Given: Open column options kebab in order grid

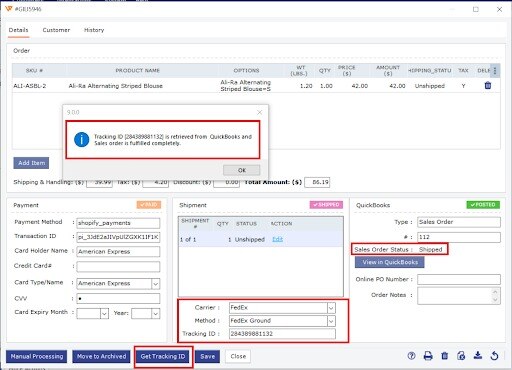Looking at the screenshot, I should [x=495, y=71].
